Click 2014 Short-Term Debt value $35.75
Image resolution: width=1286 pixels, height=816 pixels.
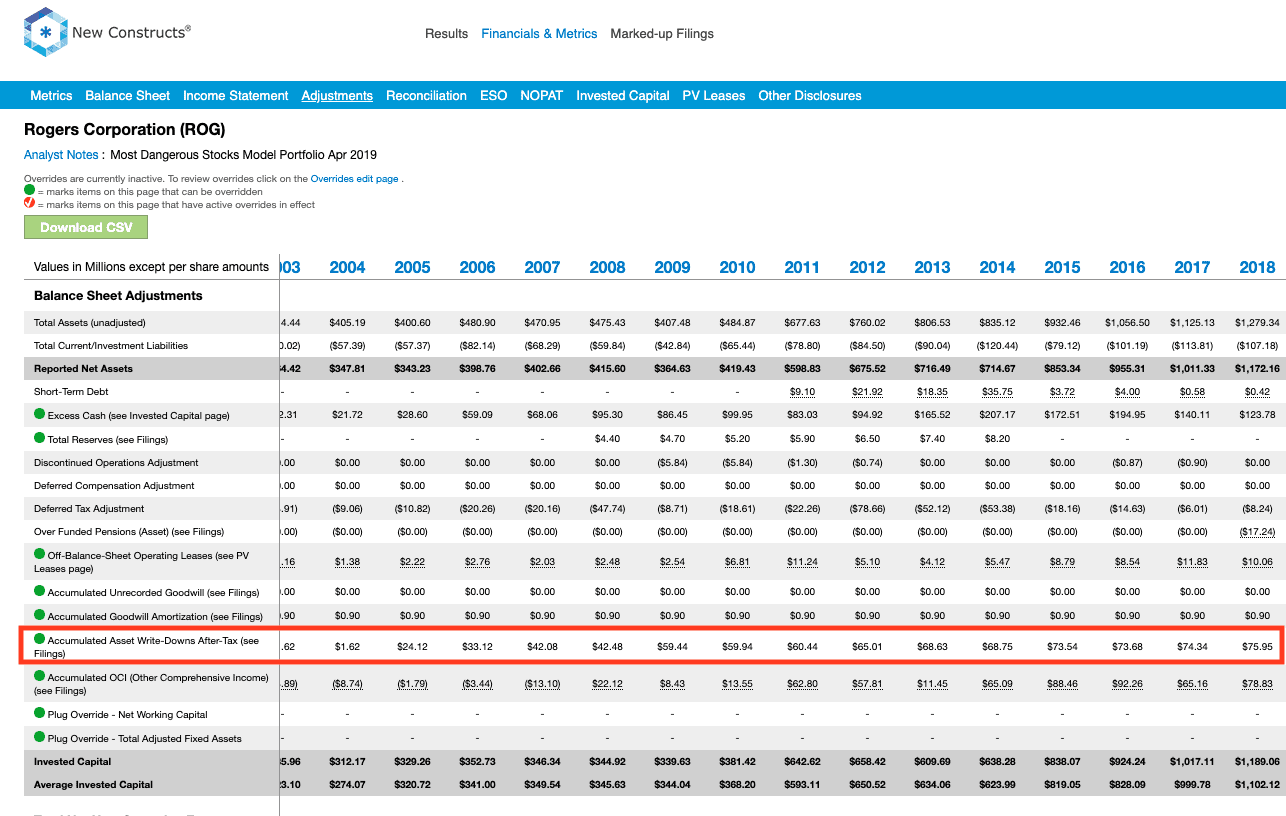coord(997,392)
